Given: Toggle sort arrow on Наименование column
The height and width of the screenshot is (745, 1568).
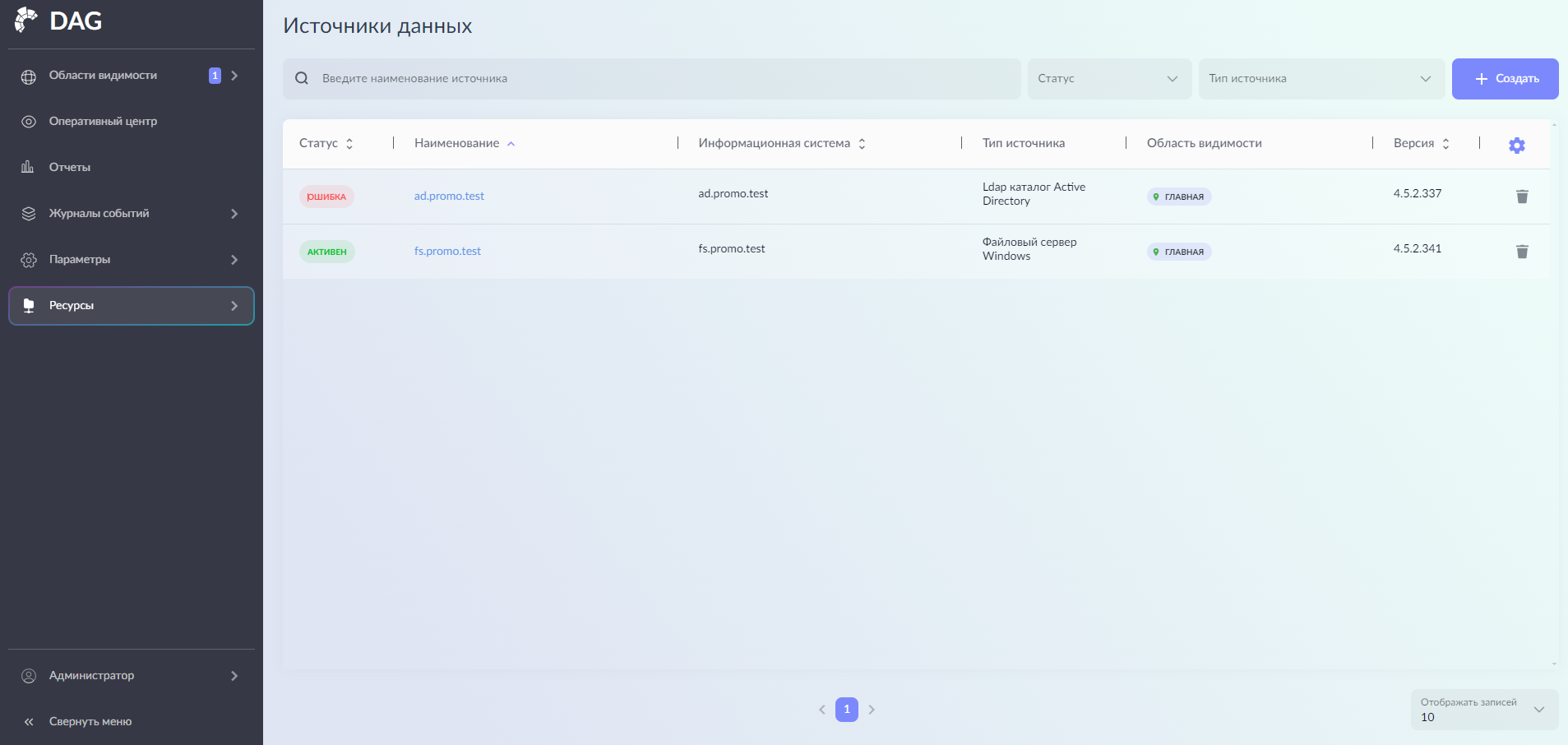Looking at the screenshot, I should pos(511,144).
